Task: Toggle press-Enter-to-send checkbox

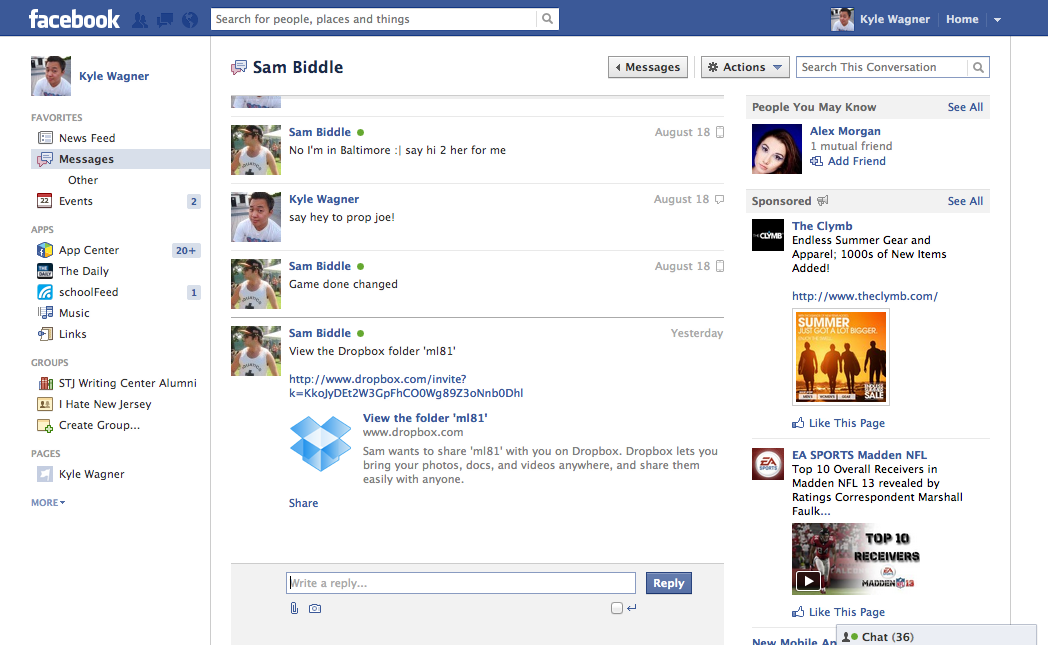Action: (617, 608)
